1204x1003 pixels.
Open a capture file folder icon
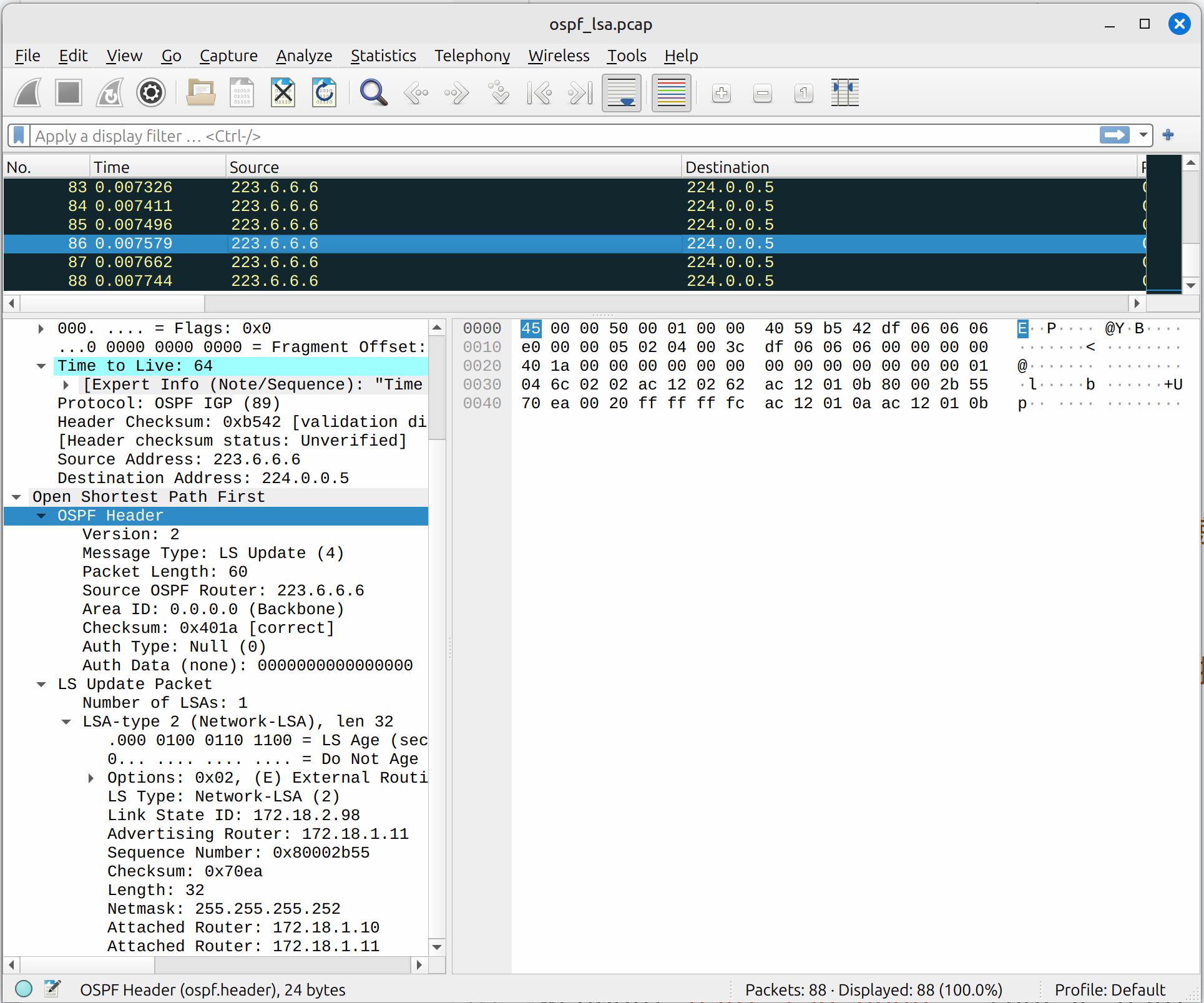click(200, 94)
